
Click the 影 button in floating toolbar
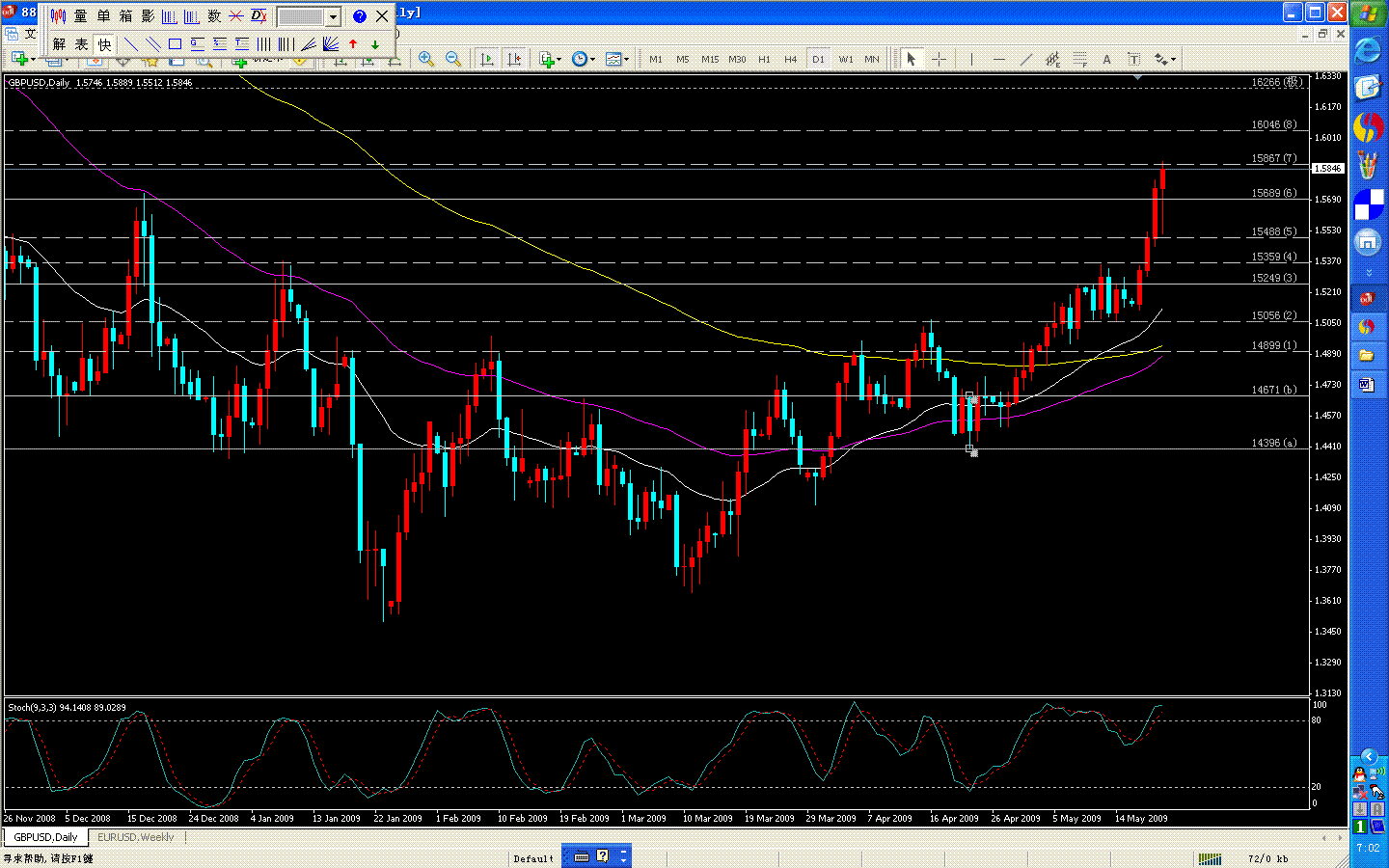(148, 16)
